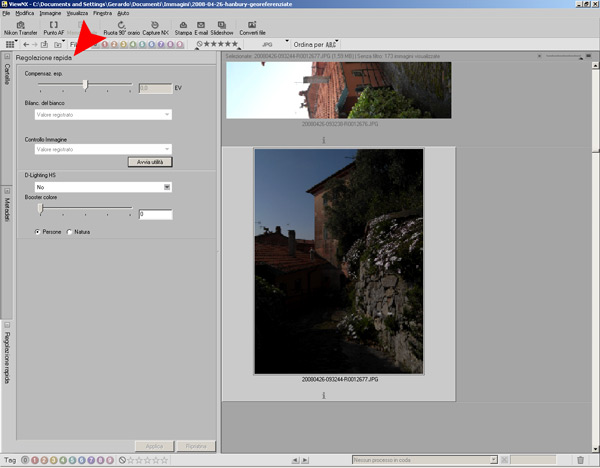Assign Tag 0 label in the bottom bar
Viewport: 600px width, 468px height.
point(25,460)
